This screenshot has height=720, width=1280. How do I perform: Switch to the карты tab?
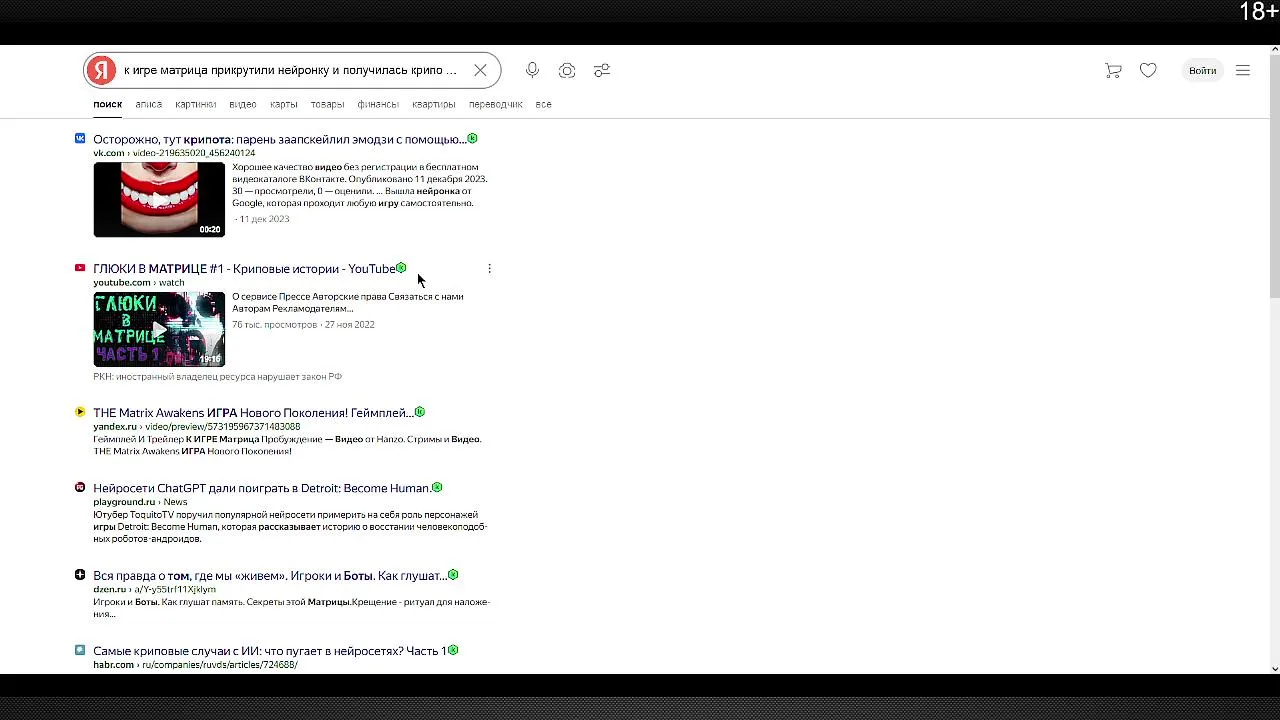pos(283,104)
